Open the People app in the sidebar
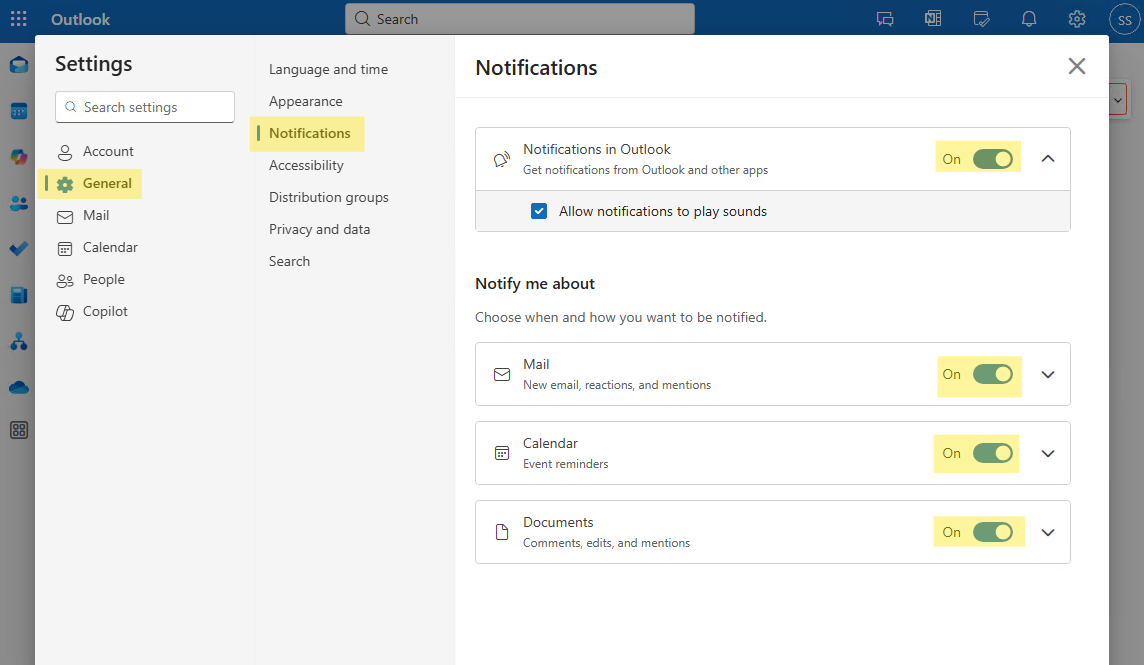1144x665 pixels. 18,203
